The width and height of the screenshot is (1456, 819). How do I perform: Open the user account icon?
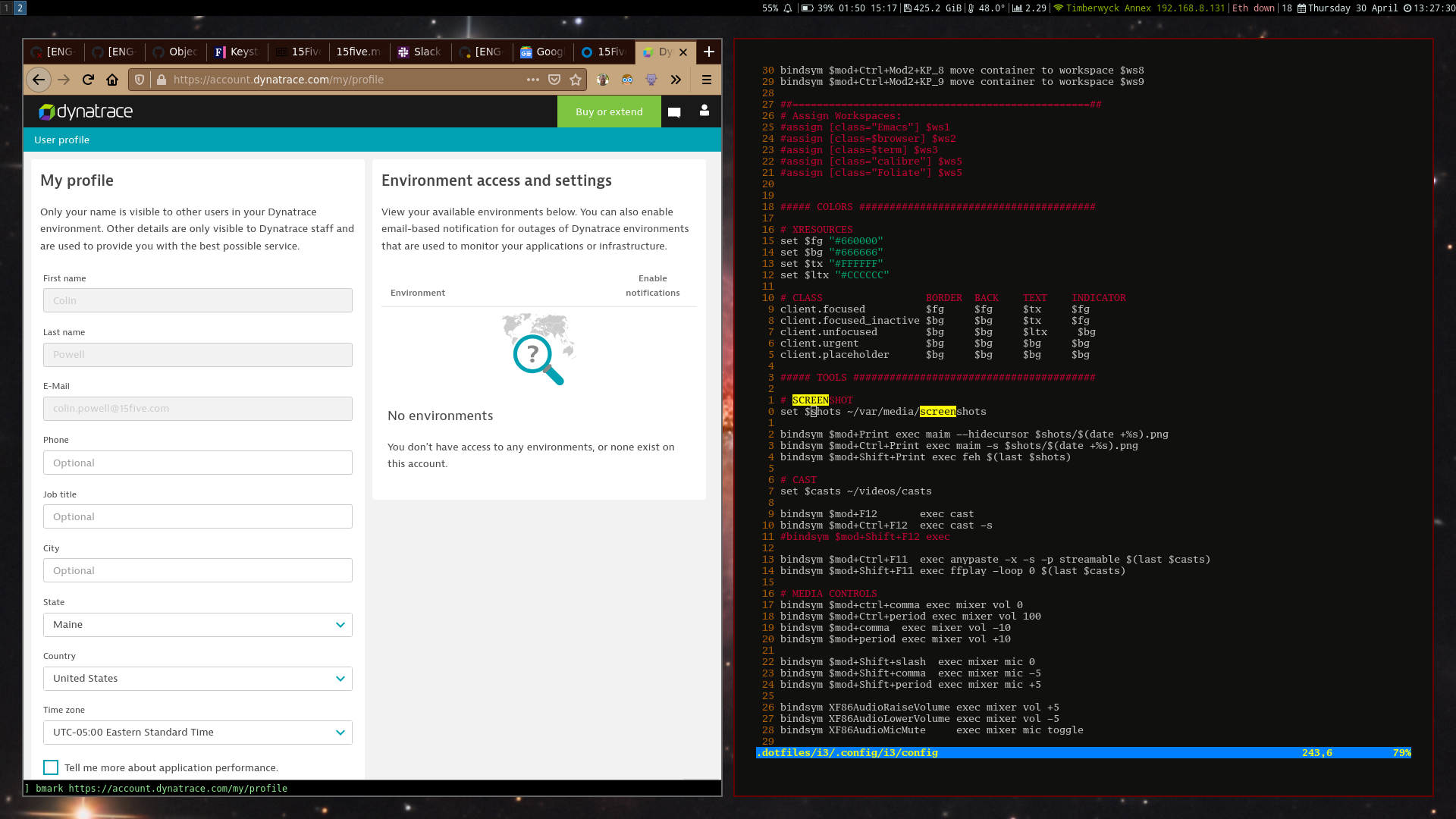pyautogui.click(x=704, y=111)
